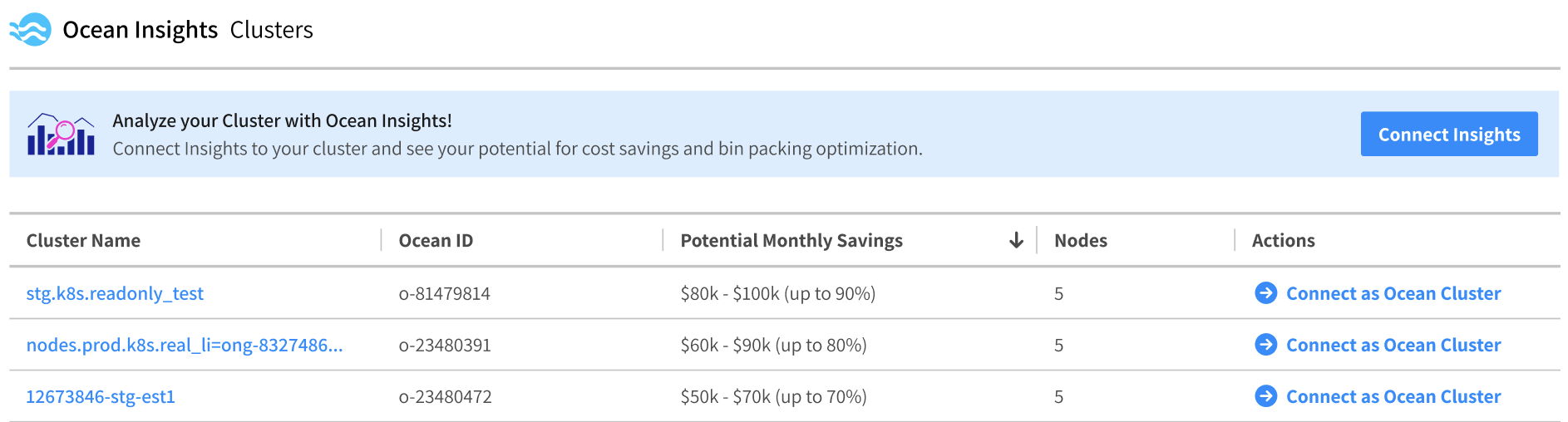Viewport: 1568px width, 422px height.
Task: Click the Actions column header
Action: [1283, 241]
